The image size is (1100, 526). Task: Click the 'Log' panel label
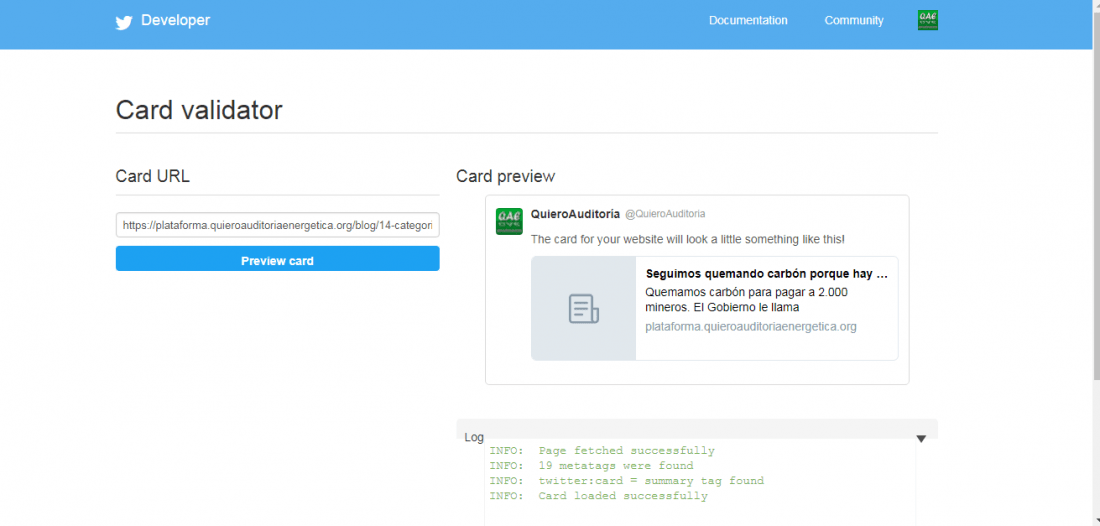(474, 437)
